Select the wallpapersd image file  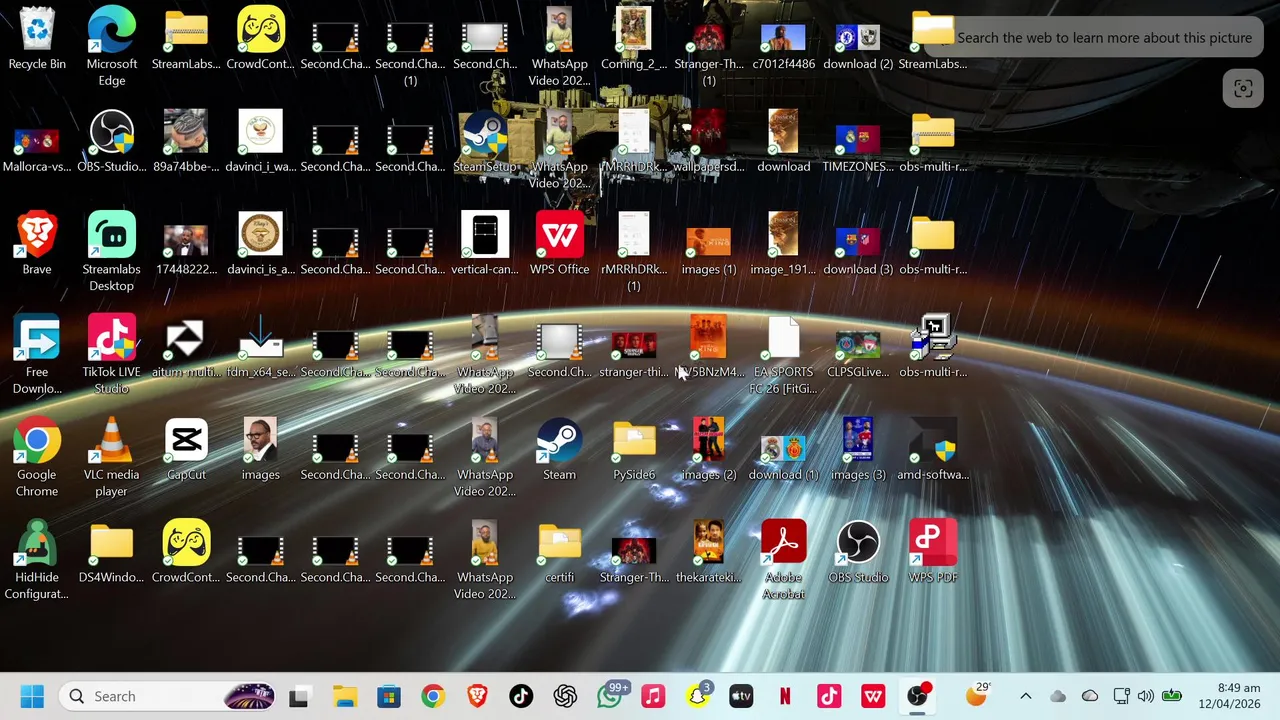(708, 142)
